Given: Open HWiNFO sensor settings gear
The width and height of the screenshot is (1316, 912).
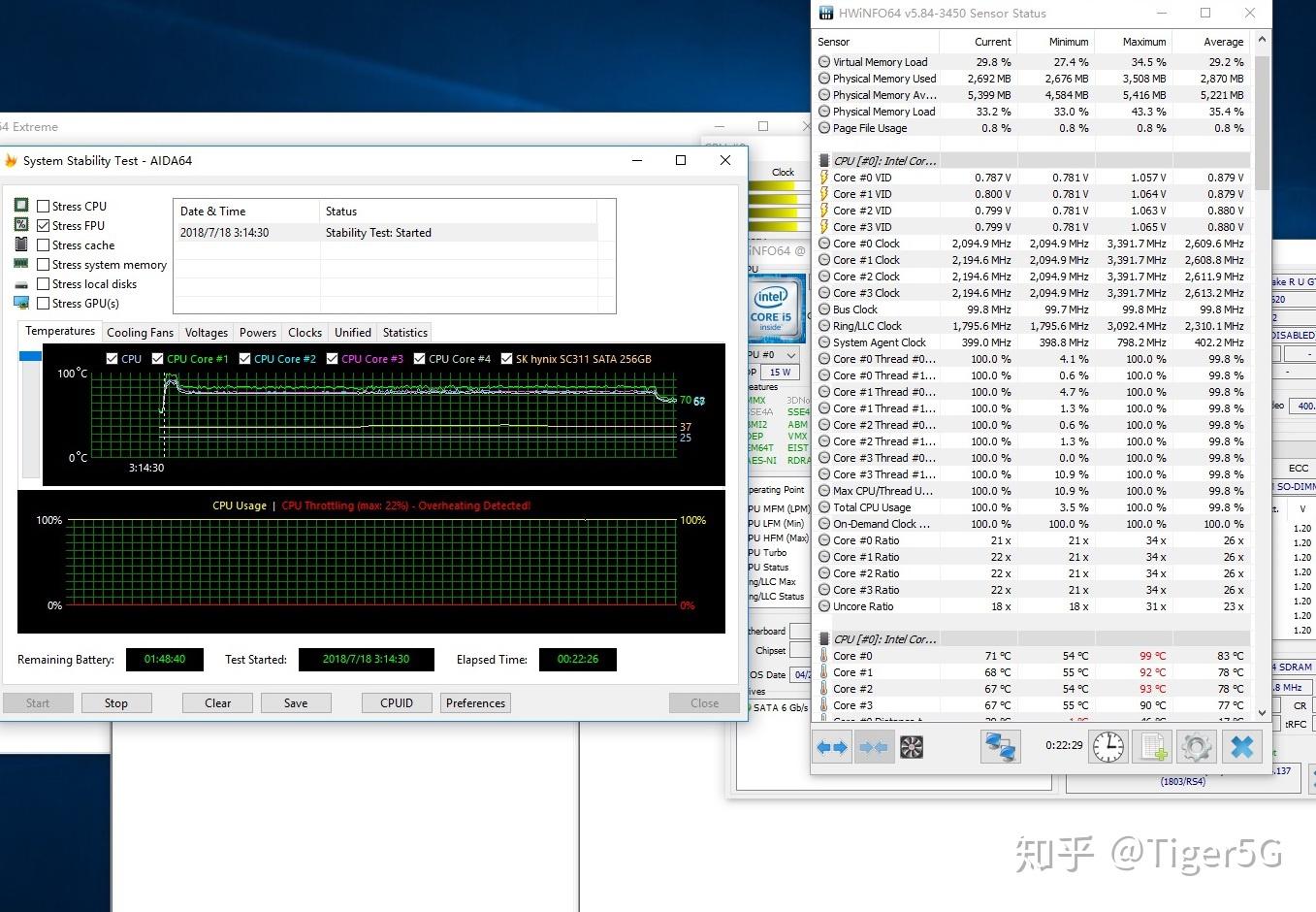Looking at the screenshot, I should click(1196, 746).
